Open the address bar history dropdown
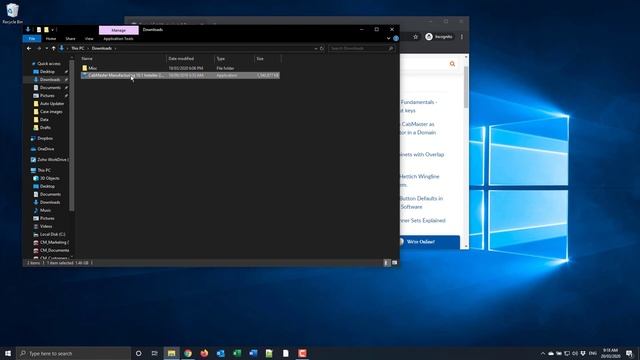 tap(316, 48)
